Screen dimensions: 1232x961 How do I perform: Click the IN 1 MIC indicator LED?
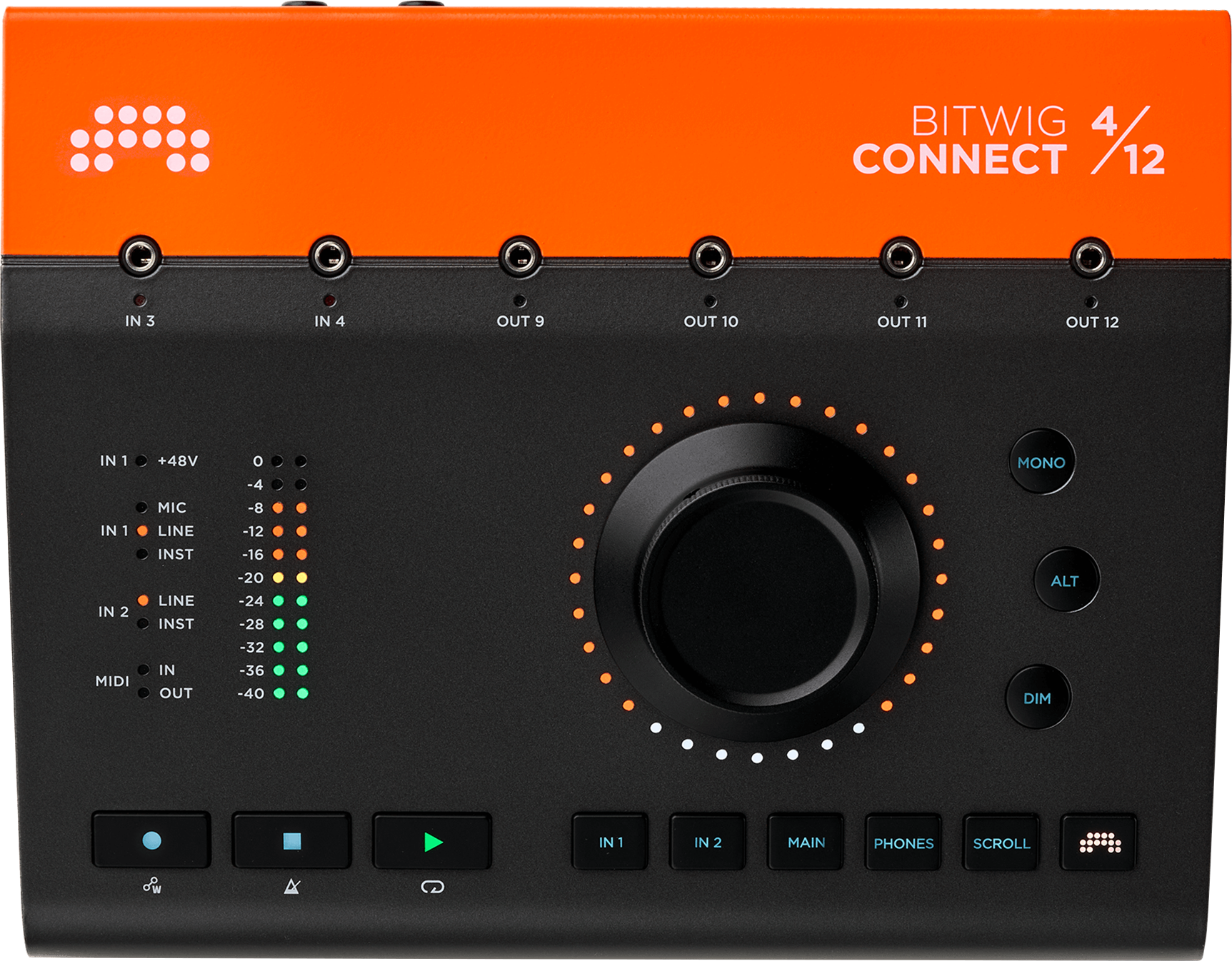click(x=142, y=507)
